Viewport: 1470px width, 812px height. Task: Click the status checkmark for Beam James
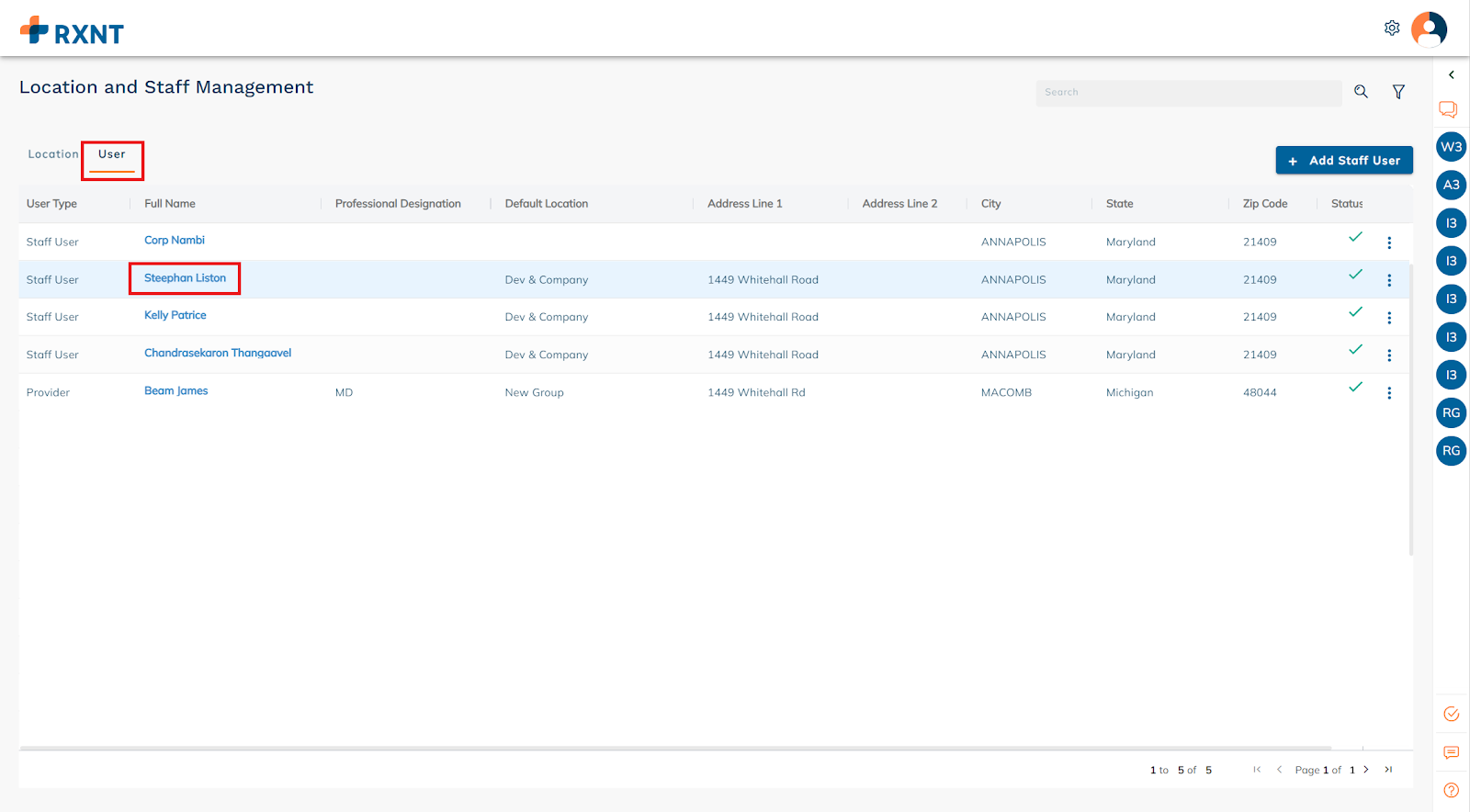click(x=1355, y=388)
